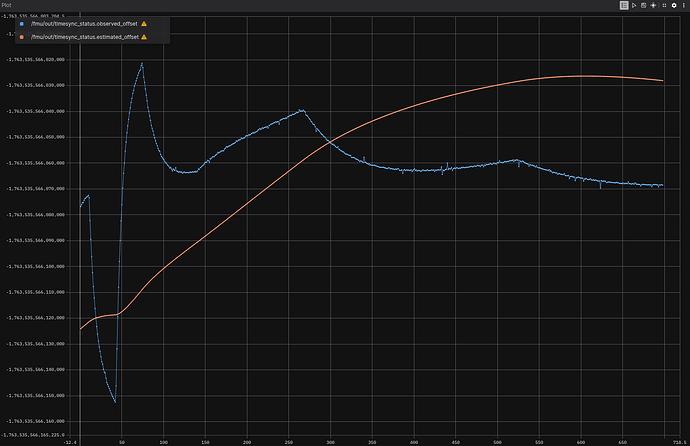Click the four-way crosshair icon in toolbar
The height and width of the screenshot is (446, 690).
pos(655,5)
